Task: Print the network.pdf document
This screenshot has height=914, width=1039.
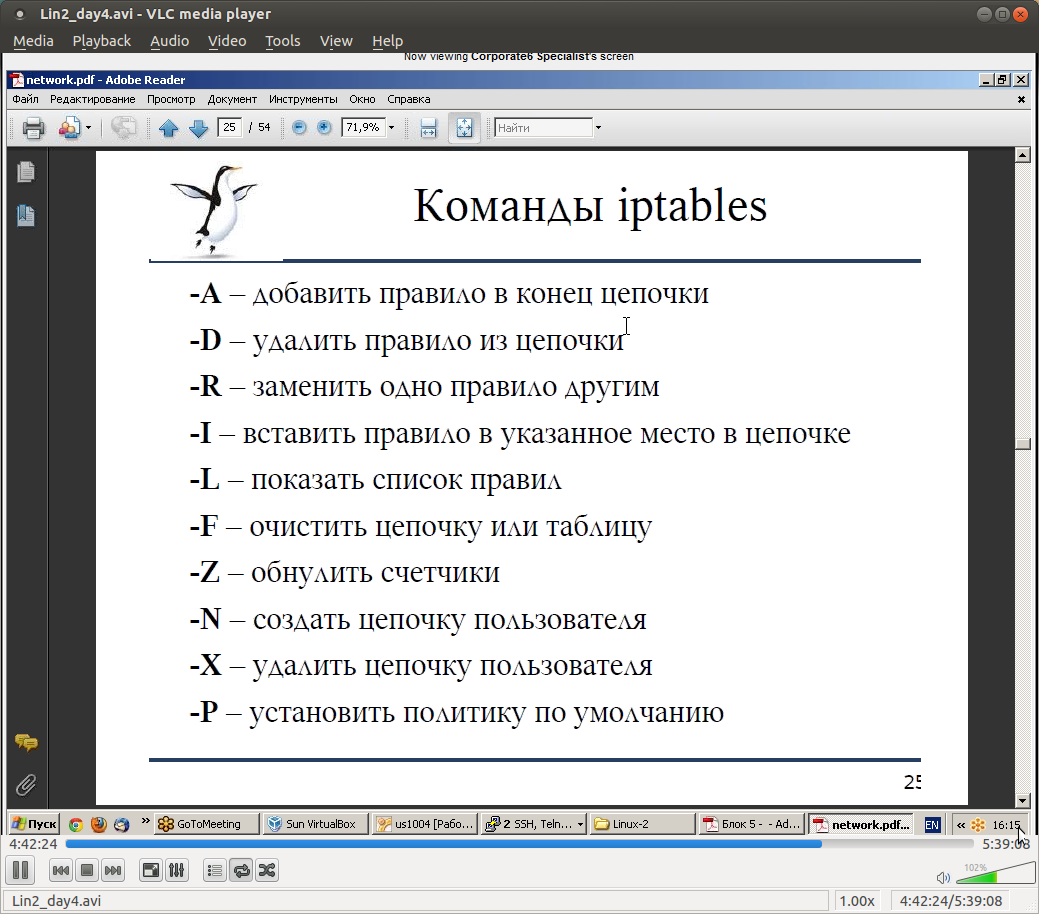Action: 31,127
